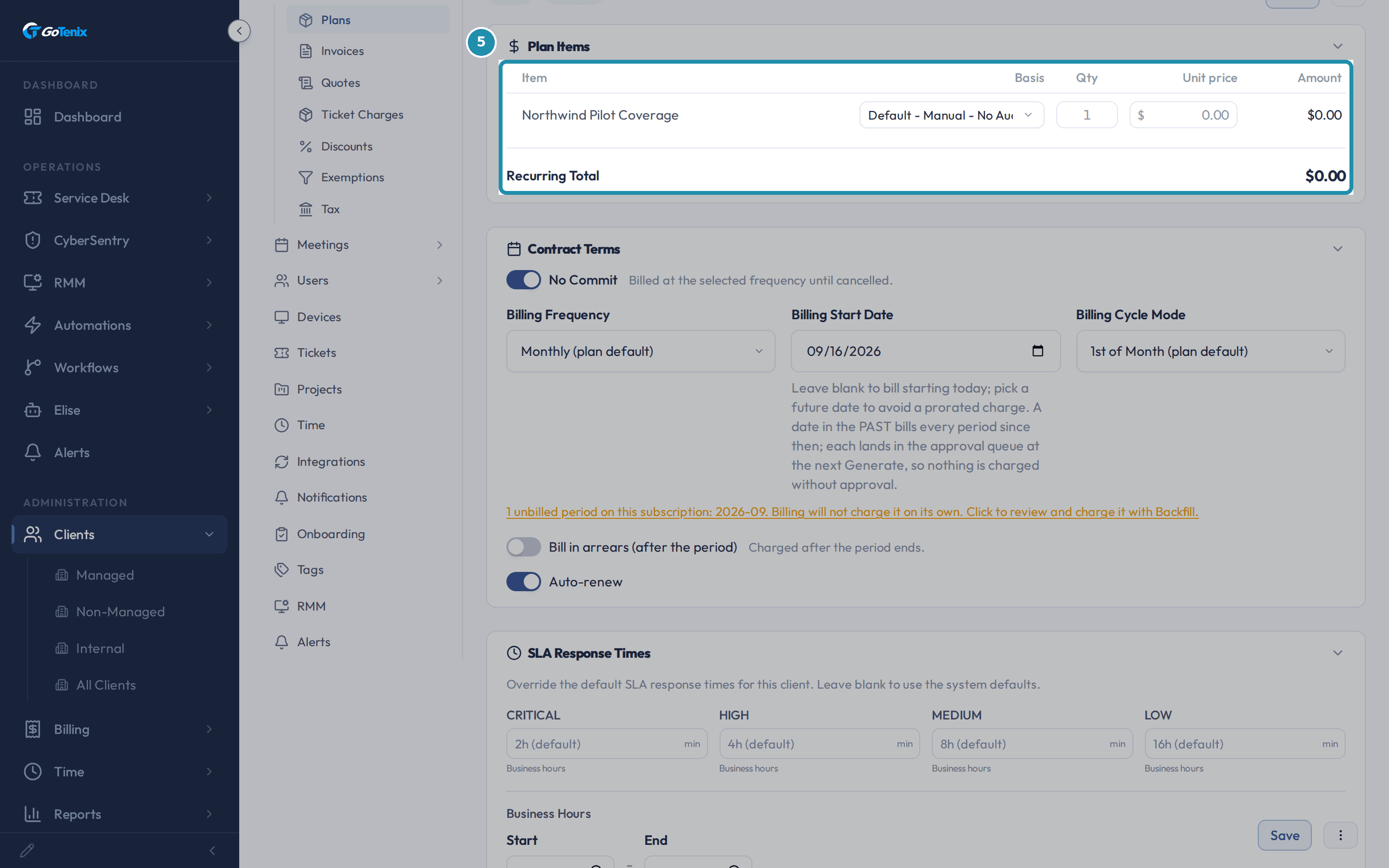The width and height of the screenshot is (1389, 868).
Task: Open the Billing Cycle Mode dropdown
Action: tap(1210, 351)
